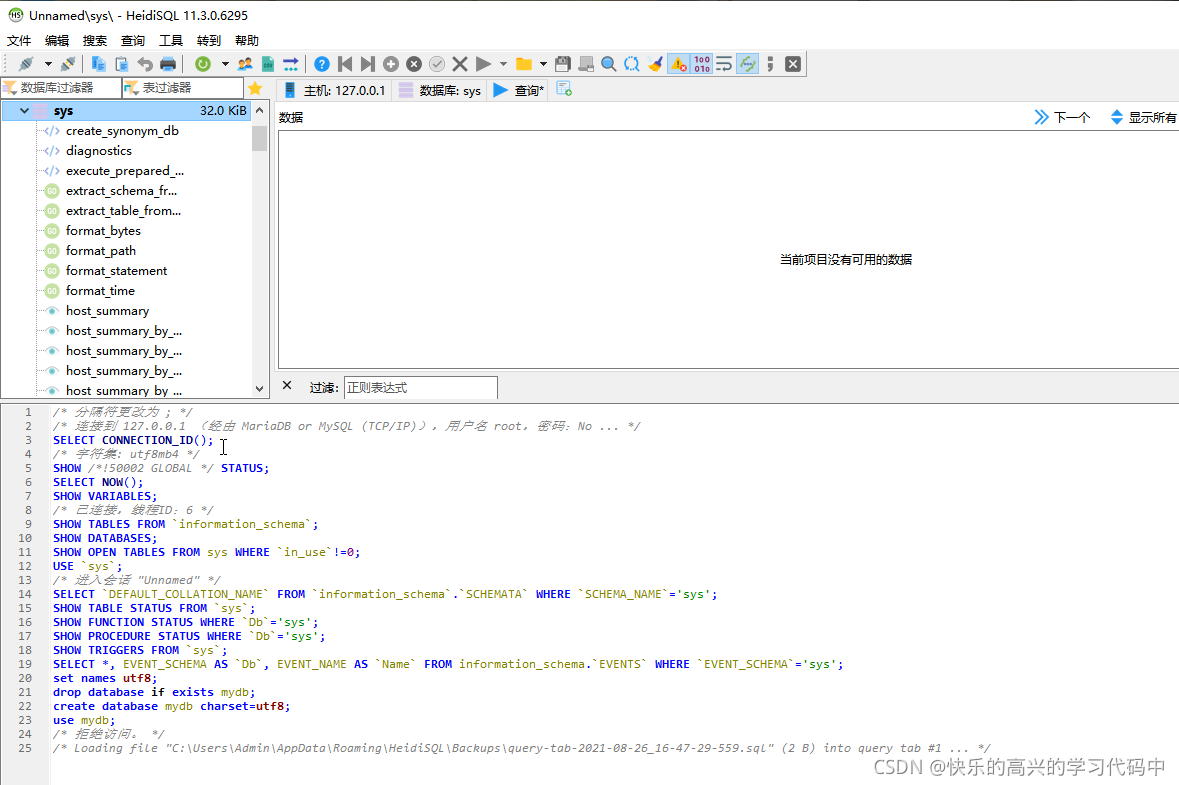Export grid rows with the CSV icon
The height and width of the screenshot is (785, 1179).
[268, 64]
